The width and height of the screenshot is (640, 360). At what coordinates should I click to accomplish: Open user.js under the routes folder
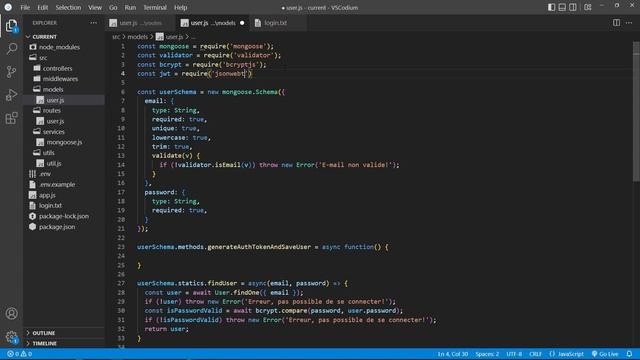tap(64, 121)
